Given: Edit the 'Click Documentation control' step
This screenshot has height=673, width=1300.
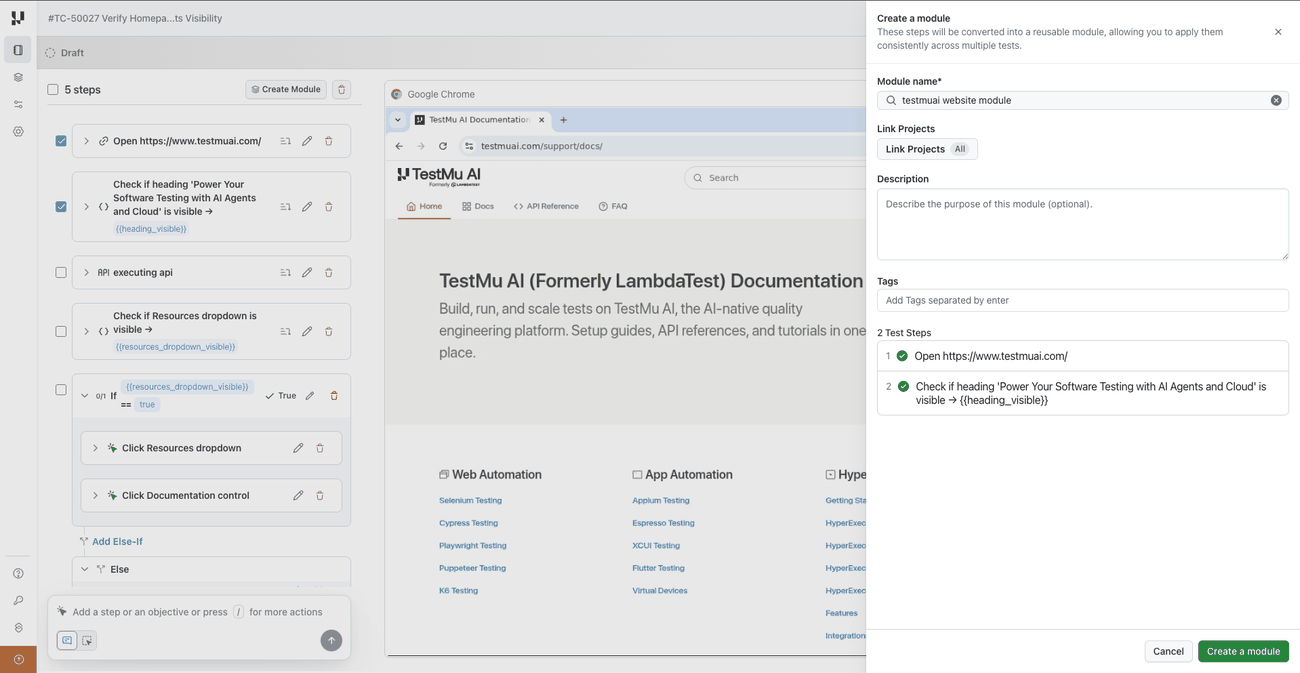Looking at the screenshot, I should pyautogui.click(x=298, y=495).
